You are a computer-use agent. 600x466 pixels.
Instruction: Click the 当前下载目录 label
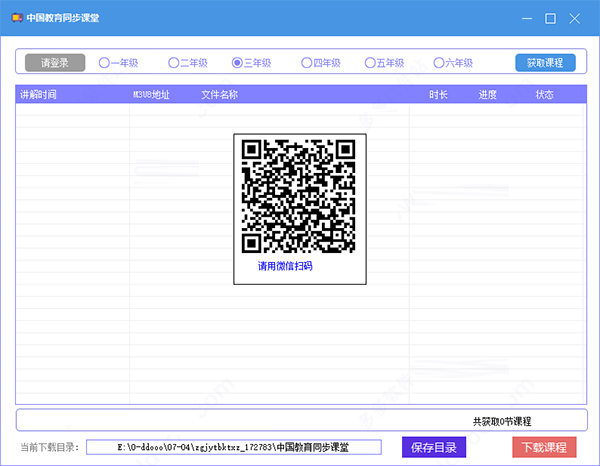click(x=49, y=447)
